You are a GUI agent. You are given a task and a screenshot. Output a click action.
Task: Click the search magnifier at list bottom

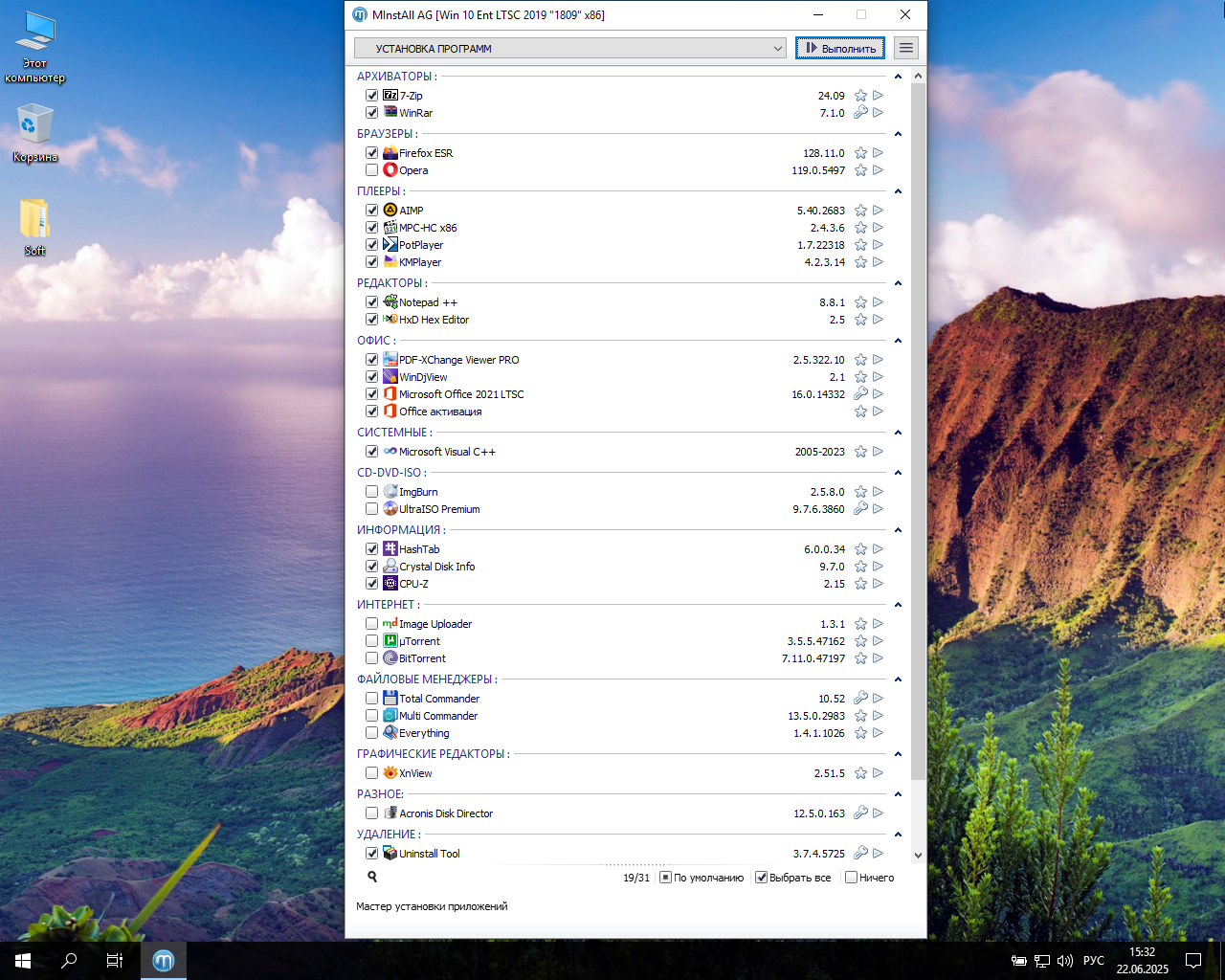372,877
